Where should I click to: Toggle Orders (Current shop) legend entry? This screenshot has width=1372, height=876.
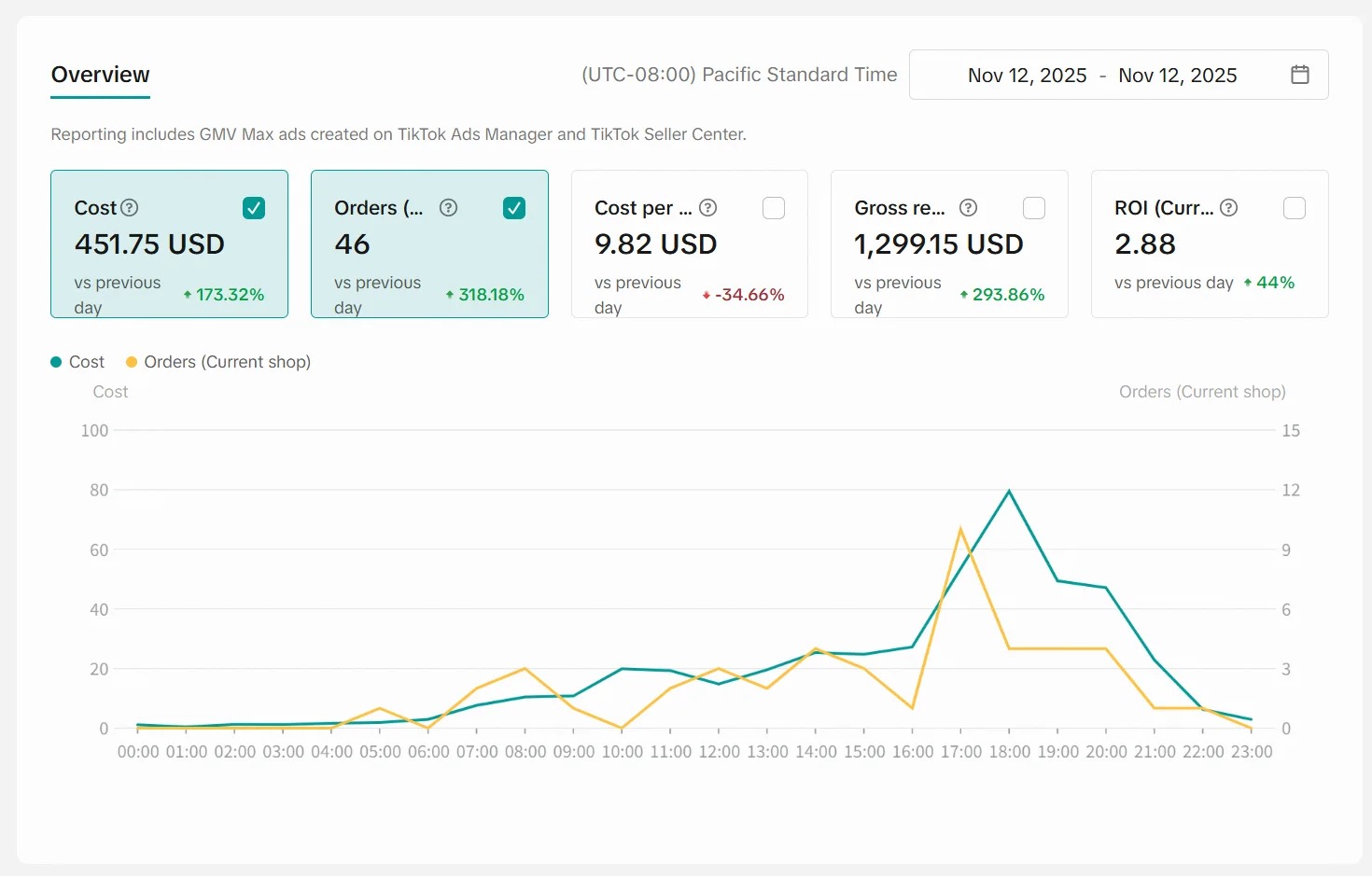218,362
